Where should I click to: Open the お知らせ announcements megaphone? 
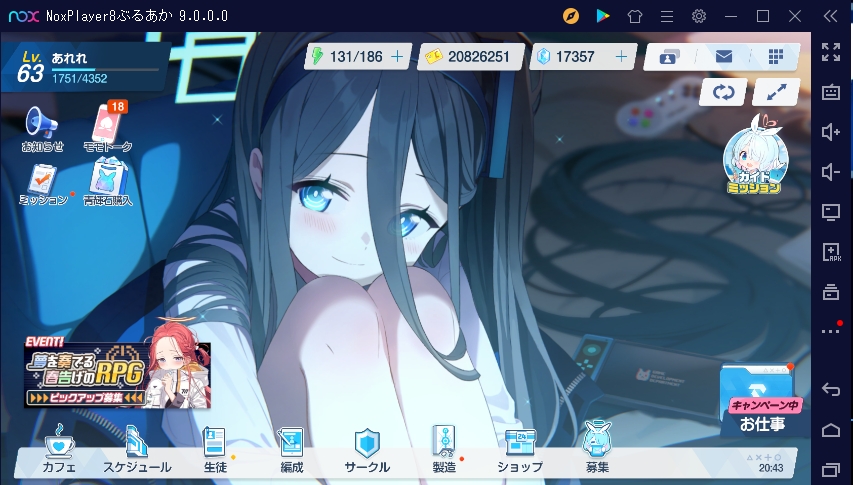pos(42,128)
